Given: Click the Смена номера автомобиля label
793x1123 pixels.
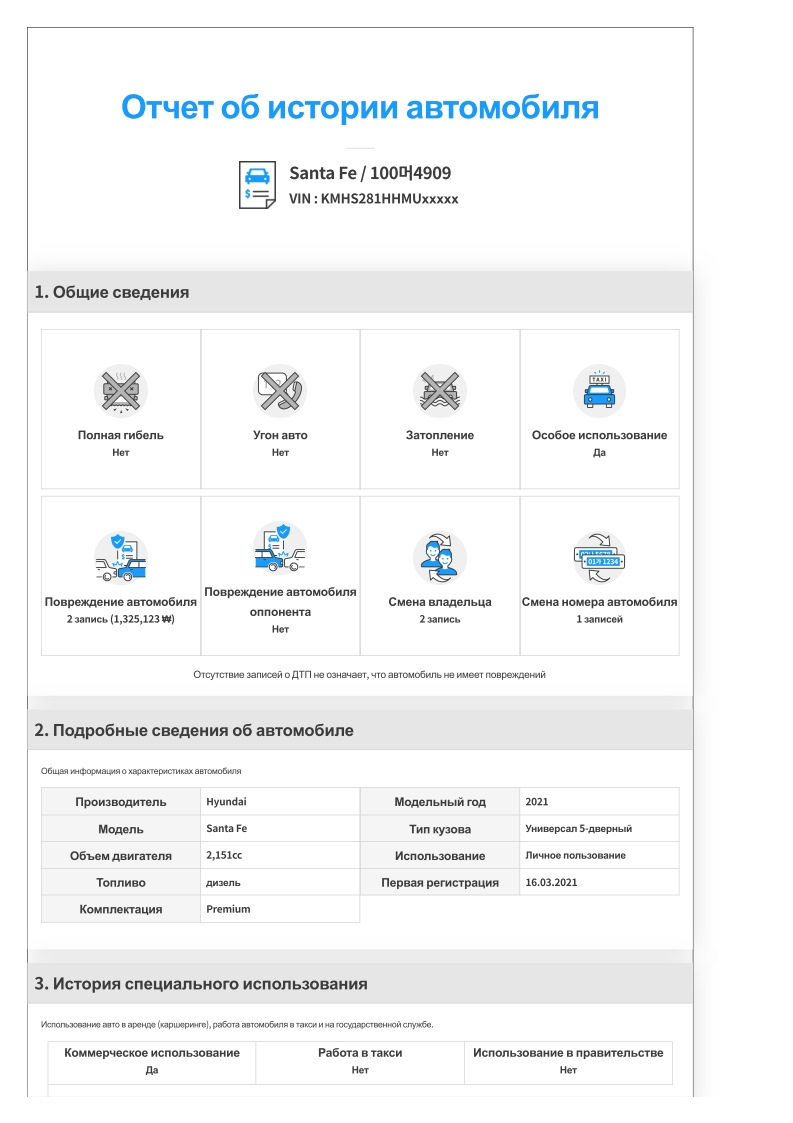Looking at the screenshot, I should [x=600, y=602].
